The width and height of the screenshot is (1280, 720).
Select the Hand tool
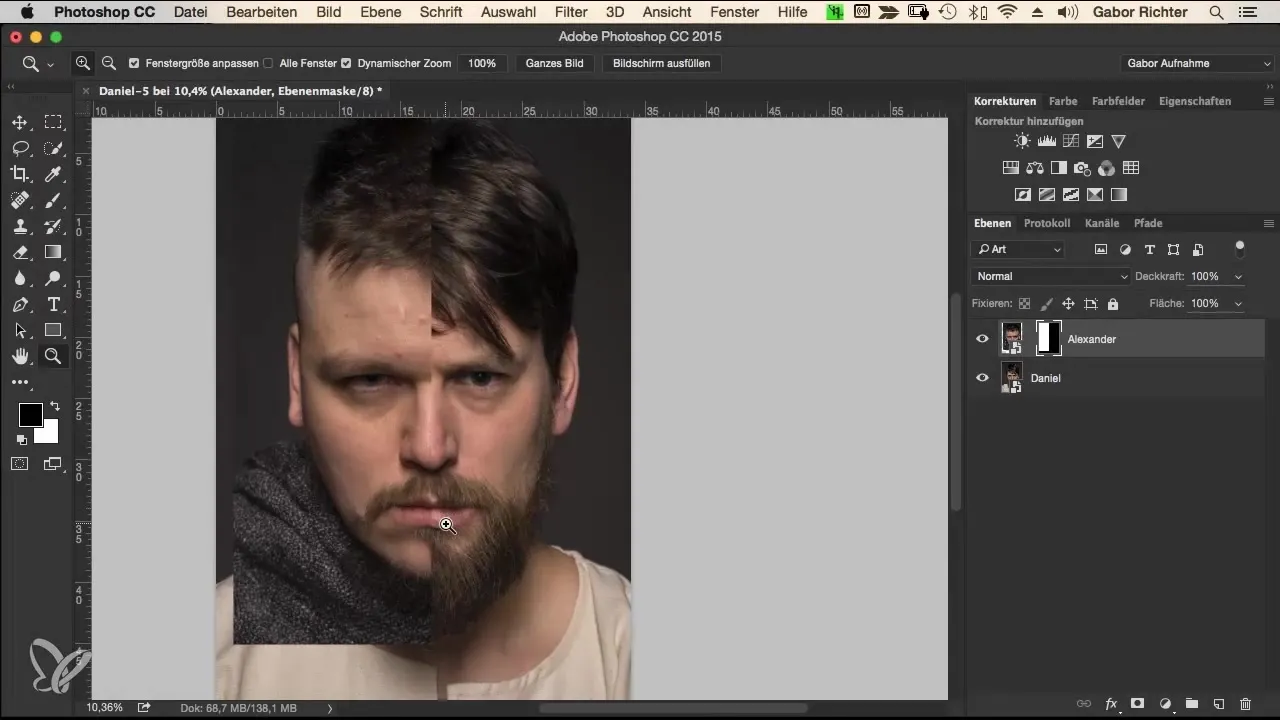click(19, 356)
